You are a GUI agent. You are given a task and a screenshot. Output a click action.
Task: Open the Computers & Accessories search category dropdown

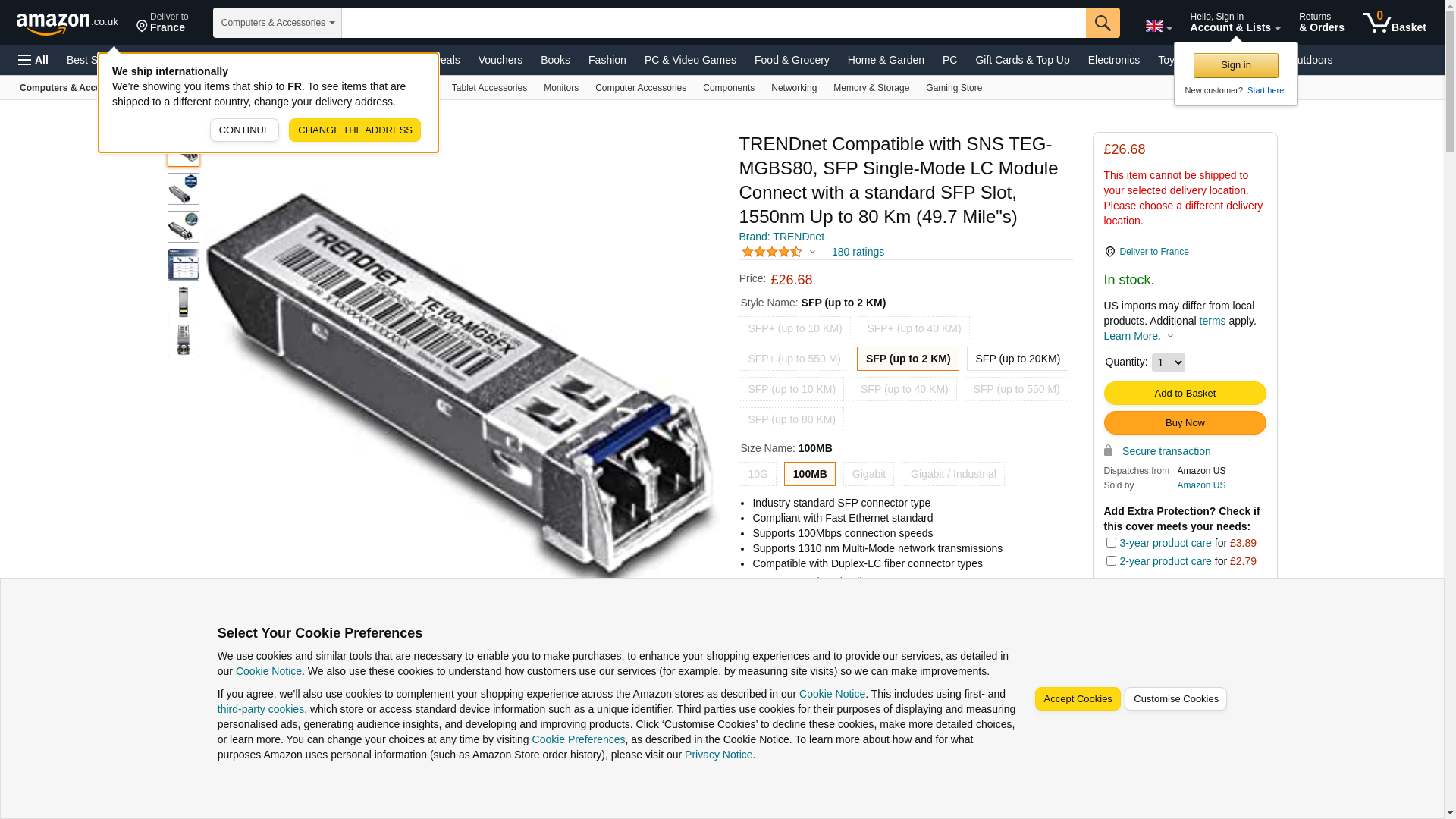coord(278,23)
